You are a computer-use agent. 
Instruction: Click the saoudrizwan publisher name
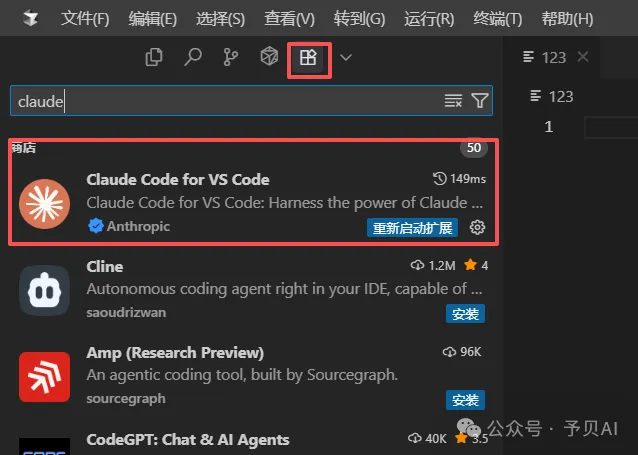[126, 313]
